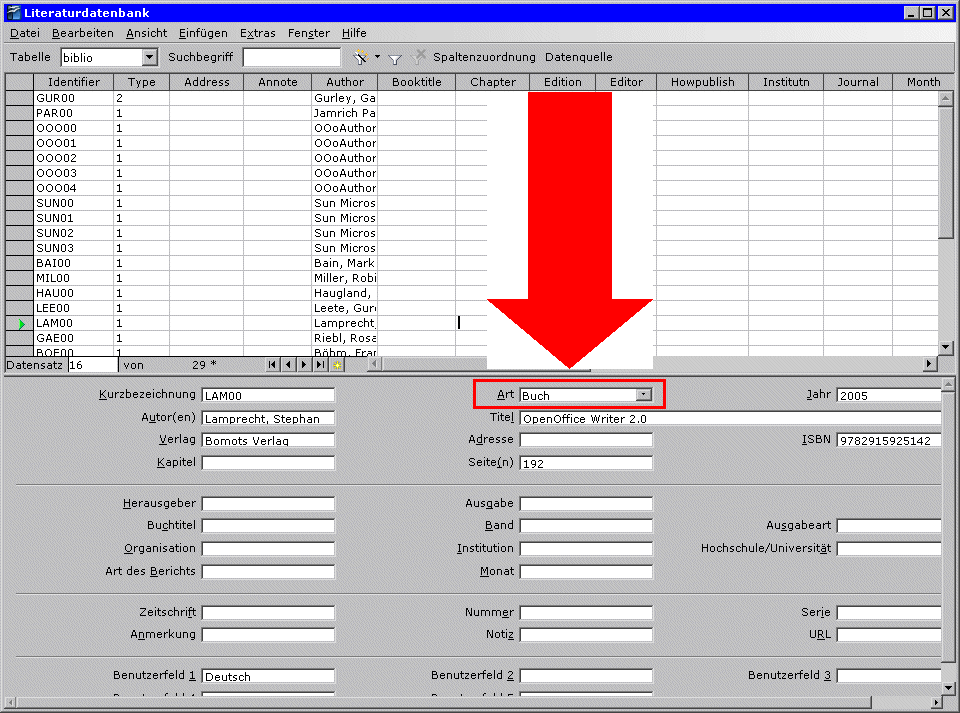Expand the Art dropdown showing Buch
Screen dimensions: 960x713
(x=644, y=395)
